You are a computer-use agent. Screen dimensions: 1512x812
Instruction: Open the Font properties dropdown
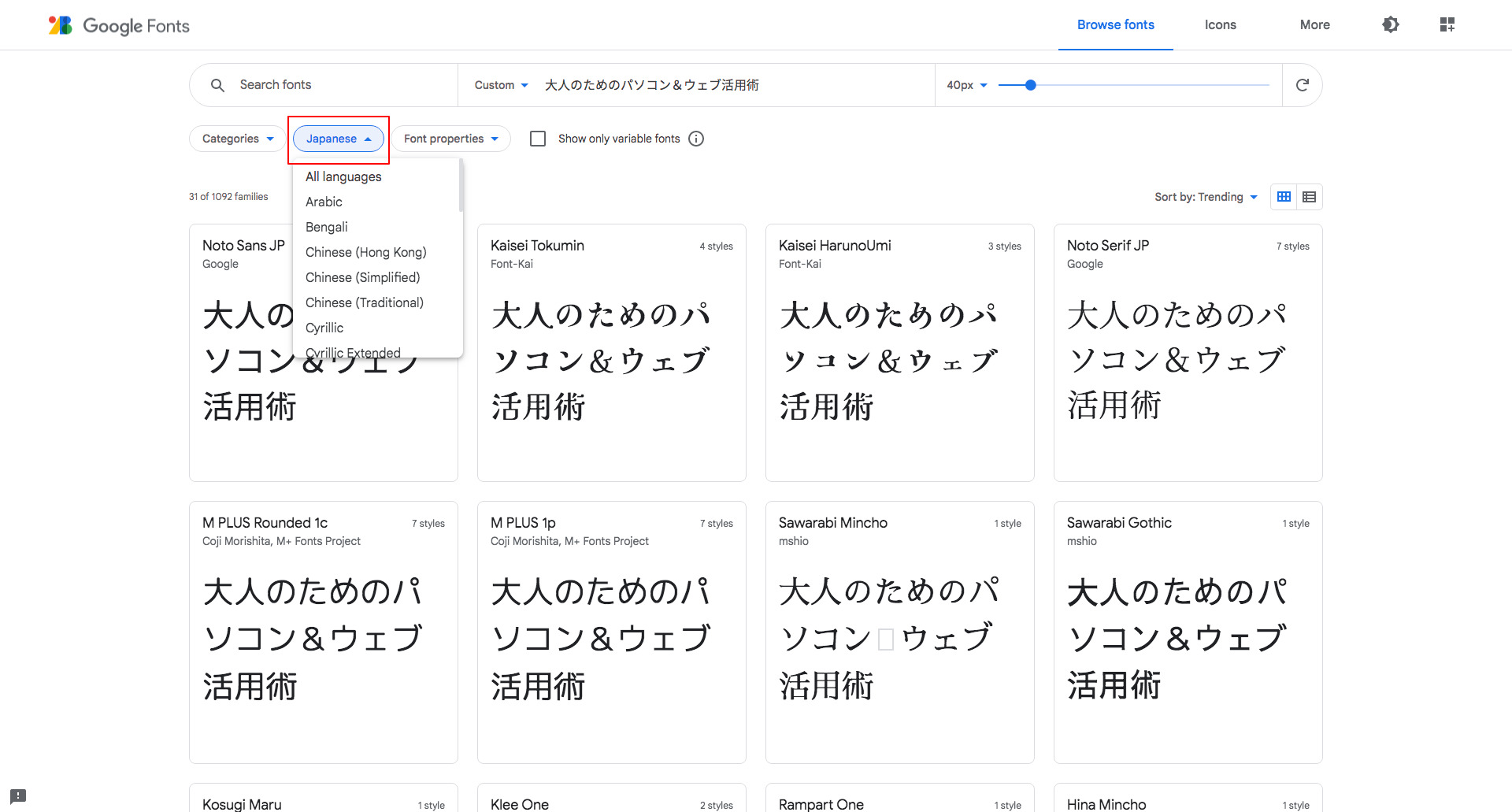point(450,138)
